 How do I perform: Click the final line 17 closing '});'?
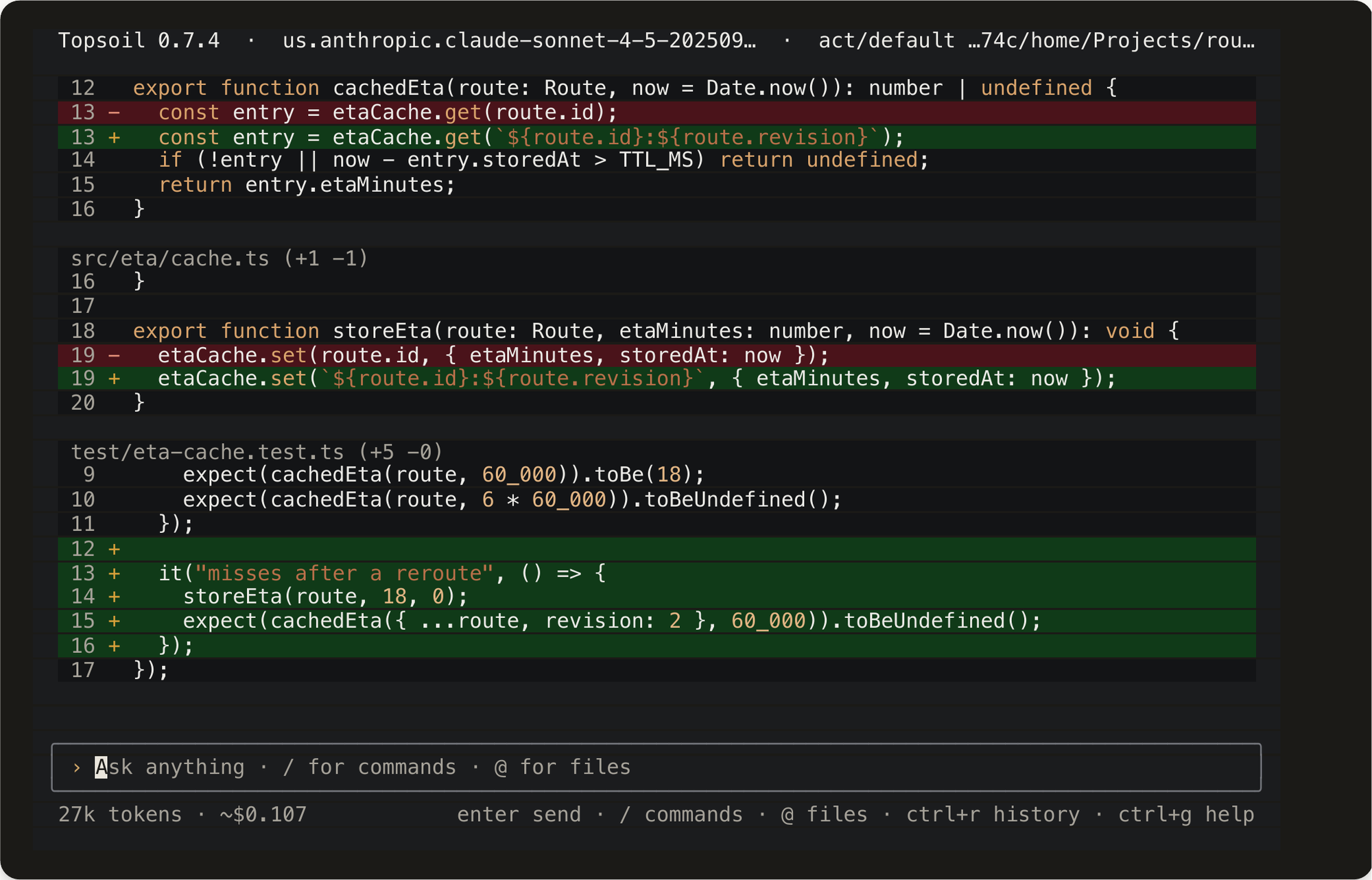(x=657, y=669)
